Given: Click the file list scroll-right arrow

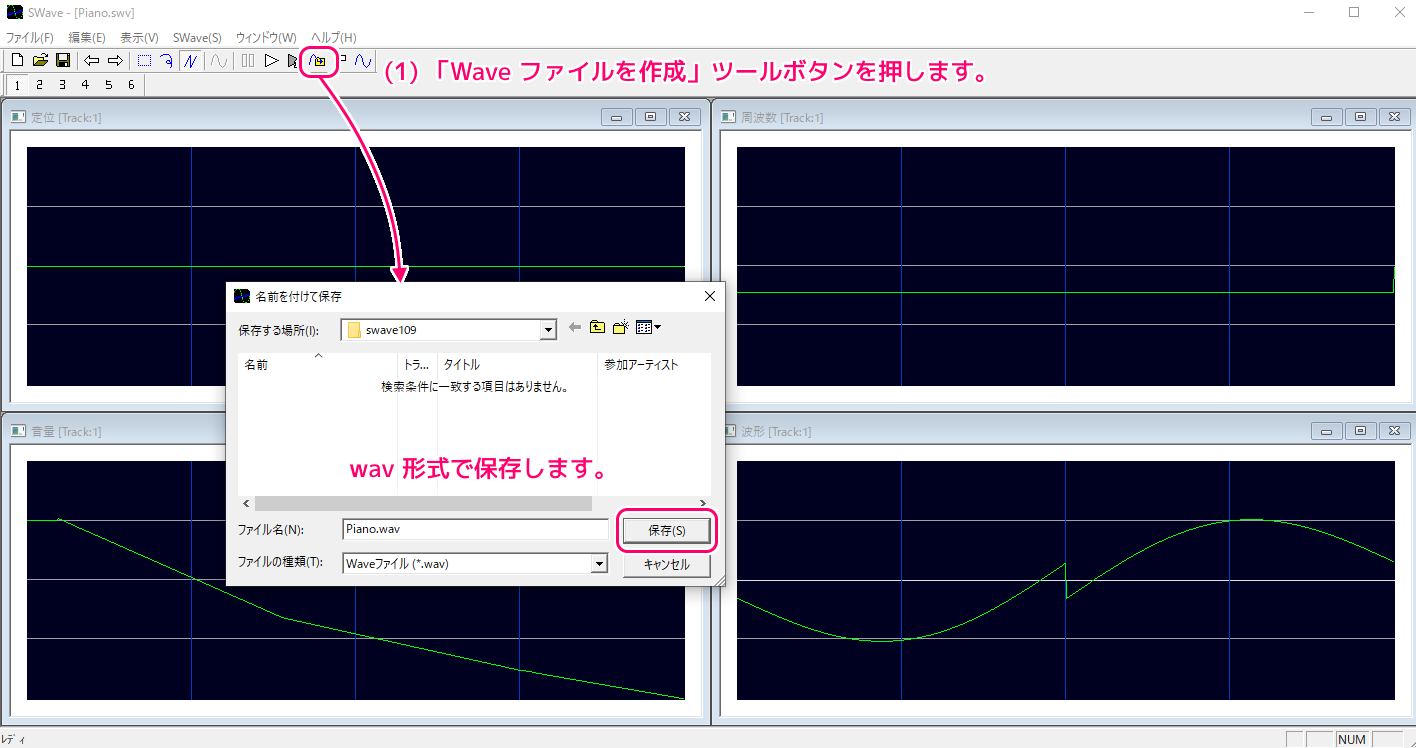Looking at the screenshot, I should pyautogui.click(x=703, y=503).
